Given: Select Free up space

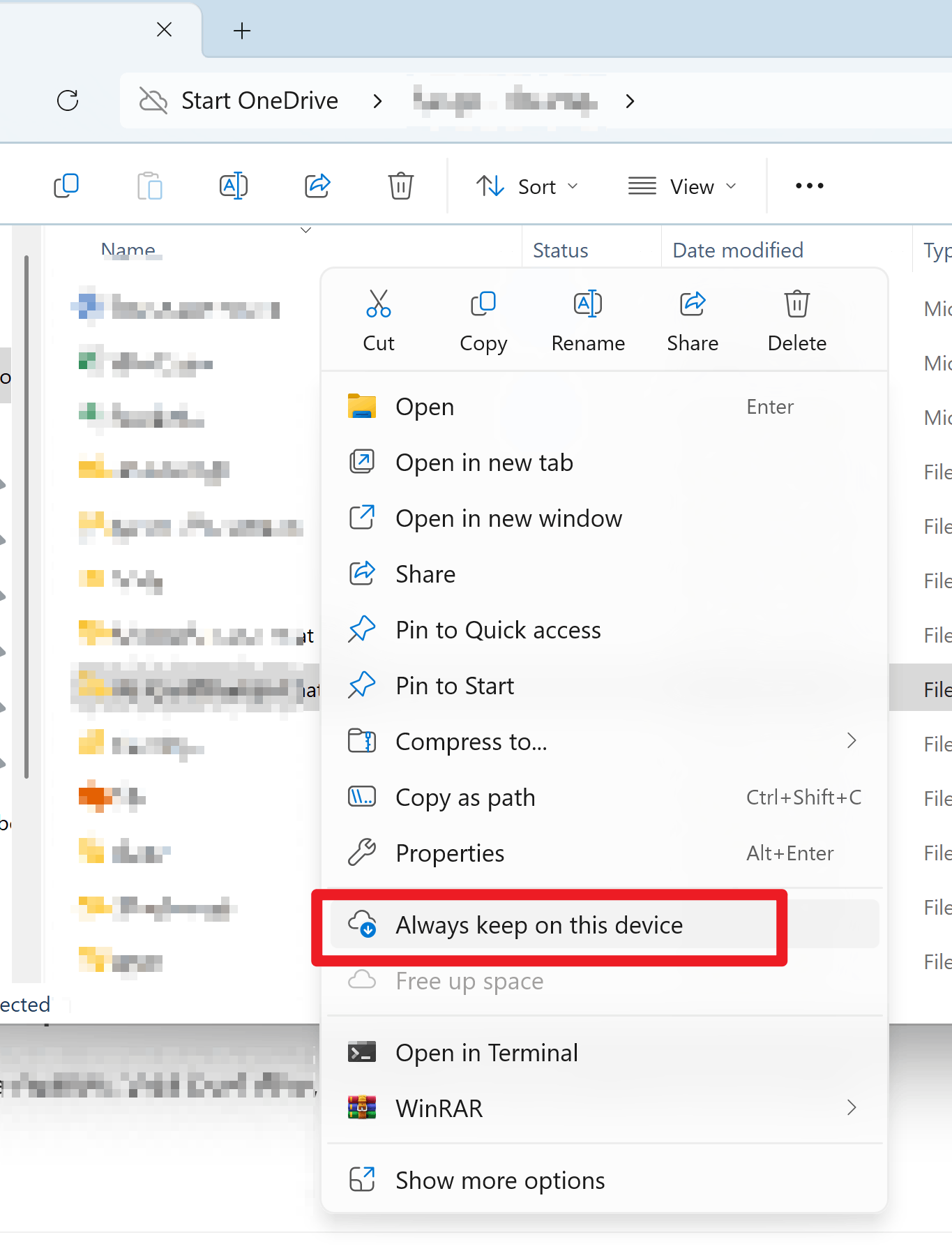Looking at the screenshot, I should click(x=604, y=980).
